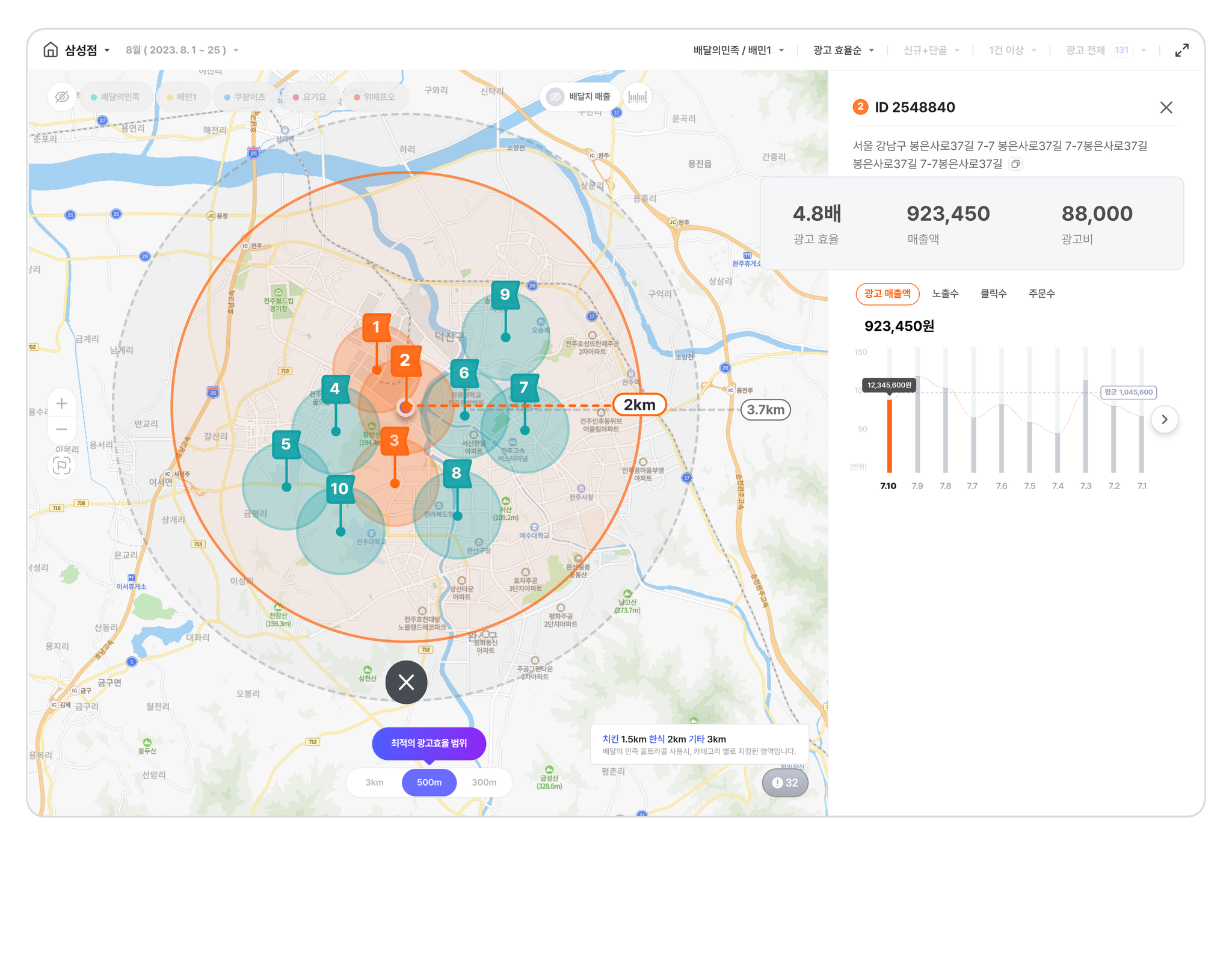Click the home icon beside 삼성점

click(51, 50)
